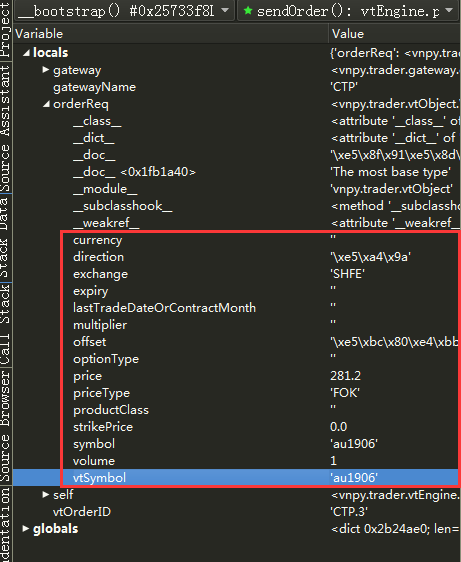Click the 'FOK' priceType value
The width and height of the screenshot is (461, 562).
(345, 393)
